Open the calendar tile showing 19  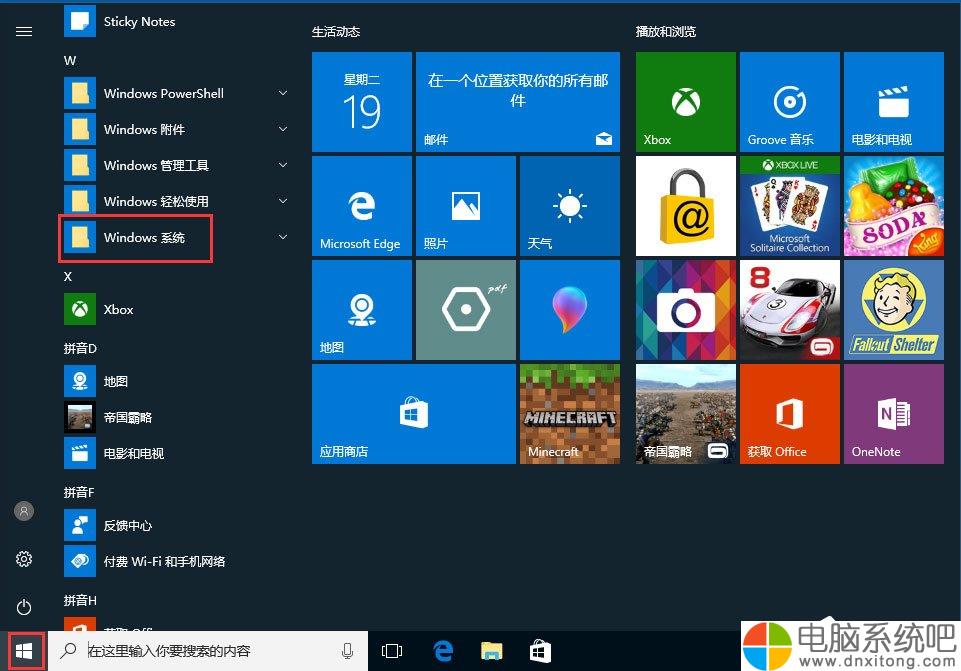coord(362,102)
